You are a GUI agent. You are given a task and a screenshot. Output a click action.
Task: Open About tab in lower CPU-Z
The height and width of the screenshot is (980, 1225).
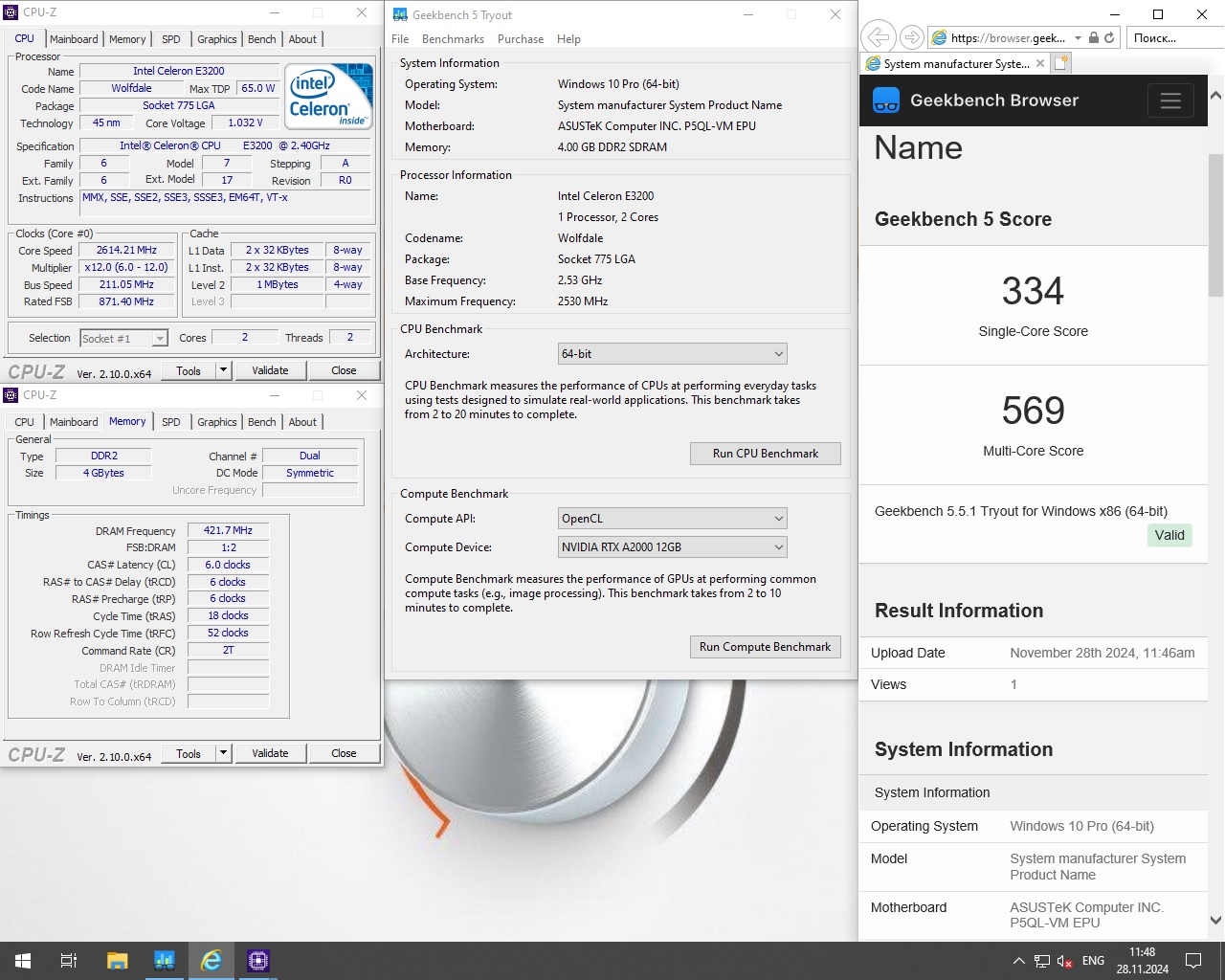pos(302,422)
